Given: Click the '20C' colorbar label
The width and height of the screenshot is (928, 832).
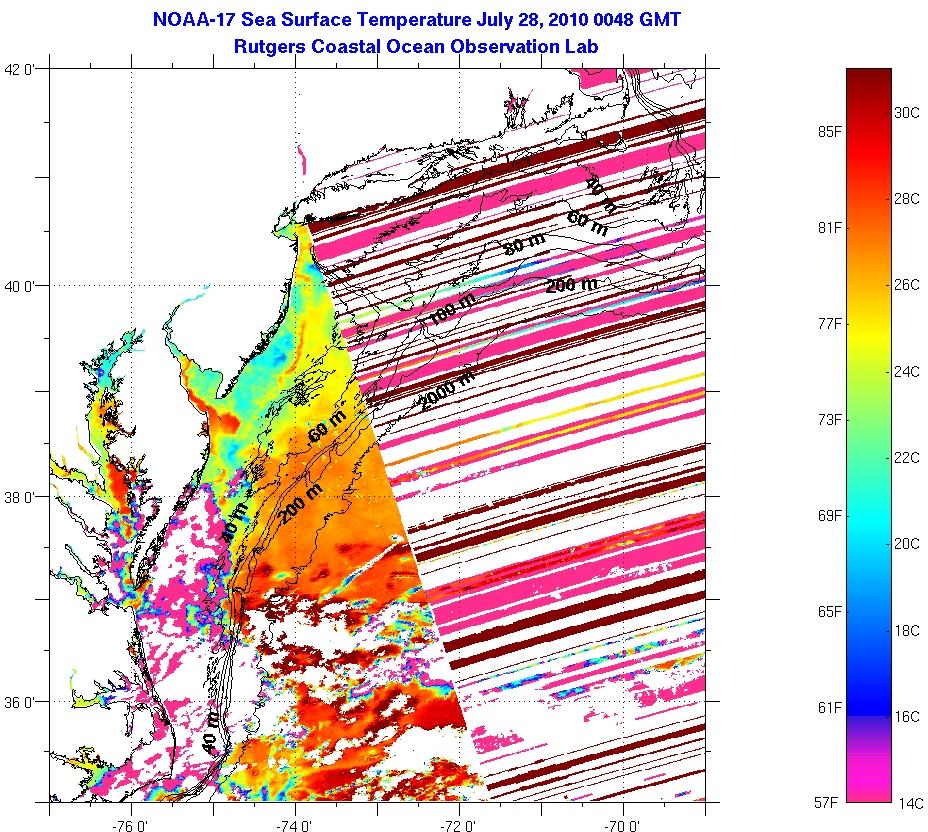Looking at the screenshot, I should (x=907, y=544).
